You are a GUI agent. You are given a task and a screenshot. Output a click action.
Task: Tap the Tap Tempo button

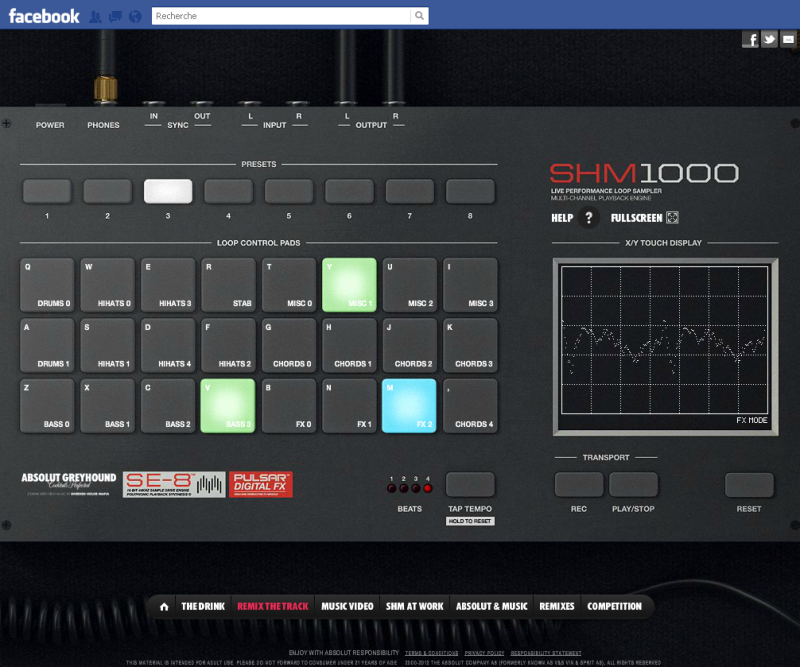pyautogui.click(x=470, y=484)
